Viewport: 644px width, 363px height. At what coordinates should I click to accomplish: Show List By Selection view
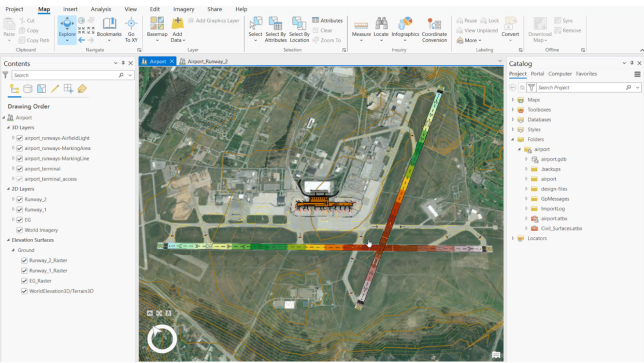point(41,89)
